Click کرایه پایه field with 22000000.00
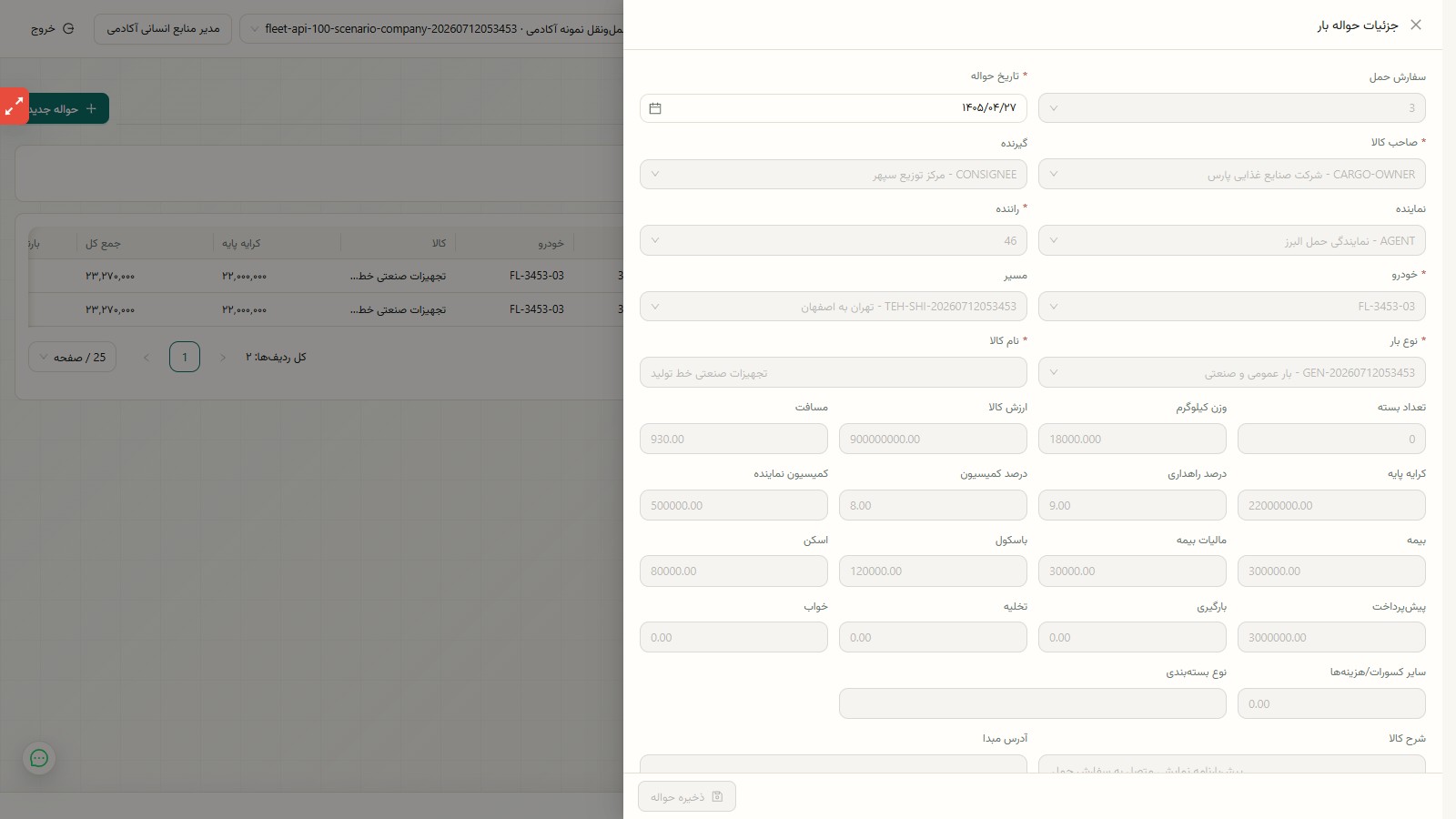The image size is (1456, 819). tap(1331, 505)
